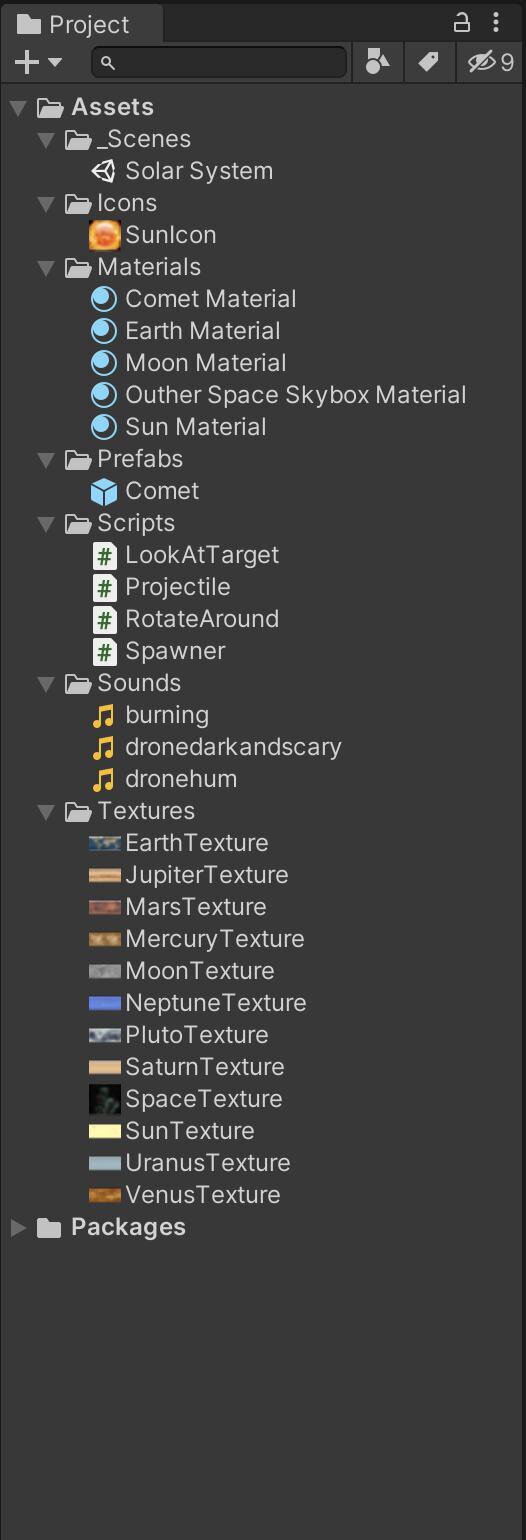Image resolution: width=526 pixels, height=1540 pixels.
Task: Select the Solar System scene icon
Action: click(x=104, y=171)
